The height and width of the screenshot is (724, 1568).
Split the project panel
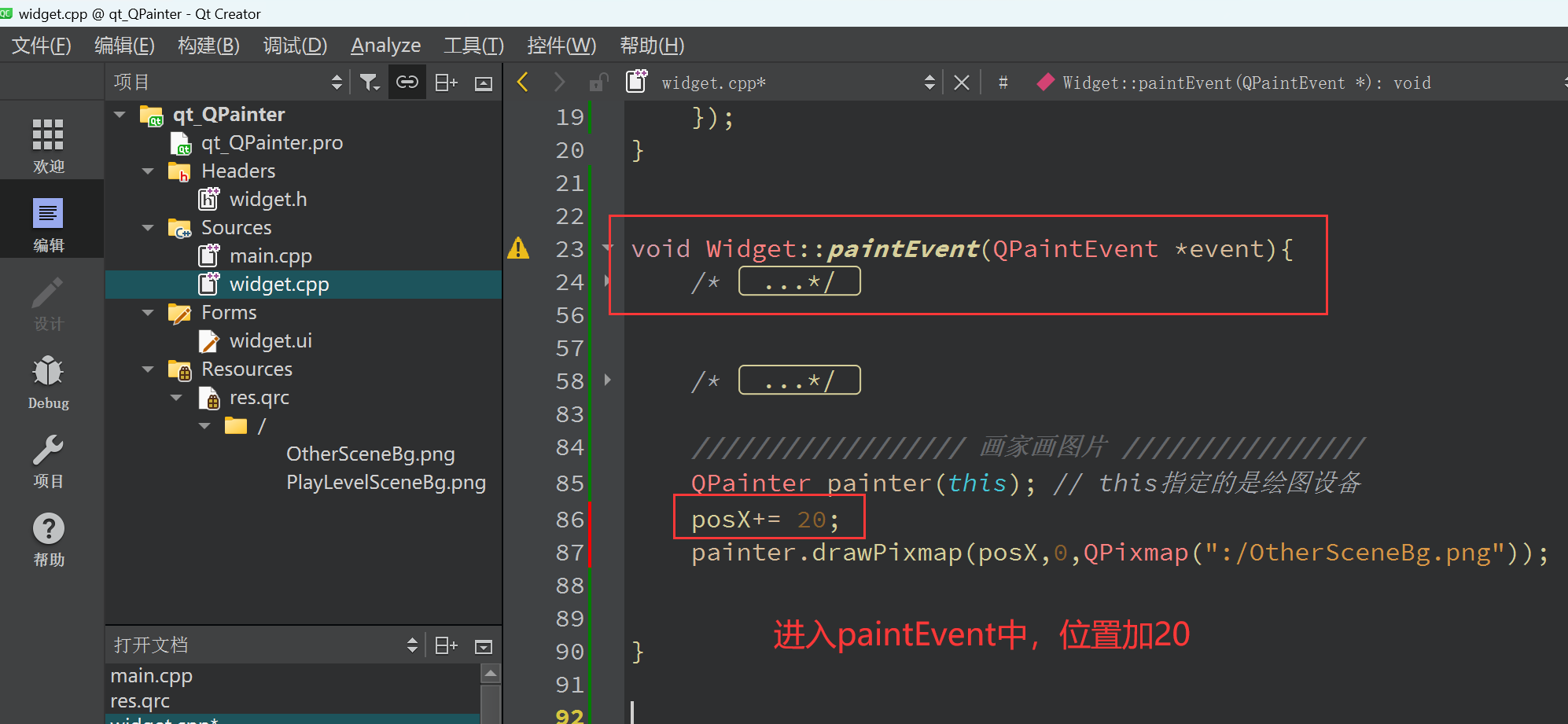[446, 82]
